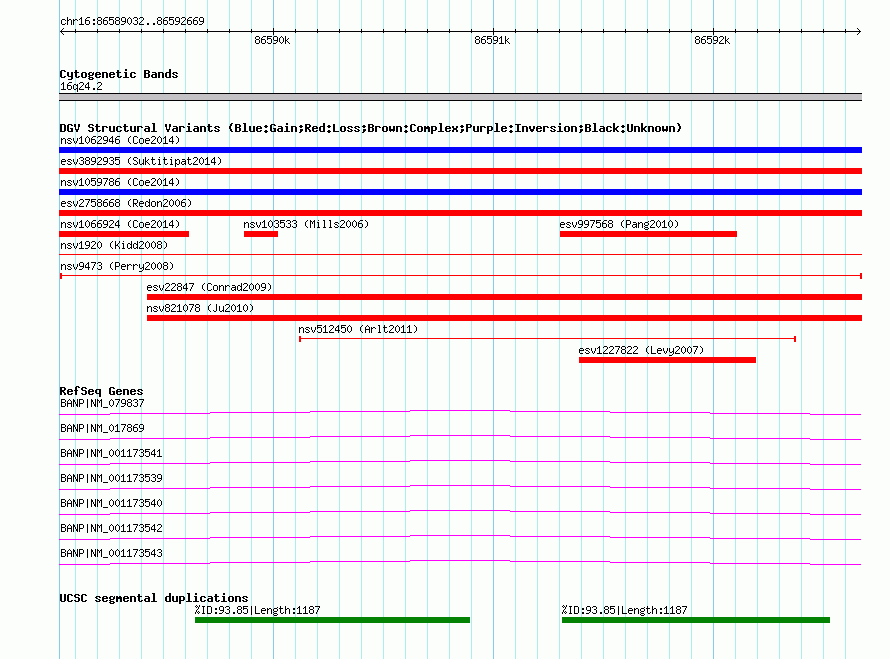Viewport: 890px width, 659px height.
Task: Click the small nsv103533 red bar
Action: [261, 234]
